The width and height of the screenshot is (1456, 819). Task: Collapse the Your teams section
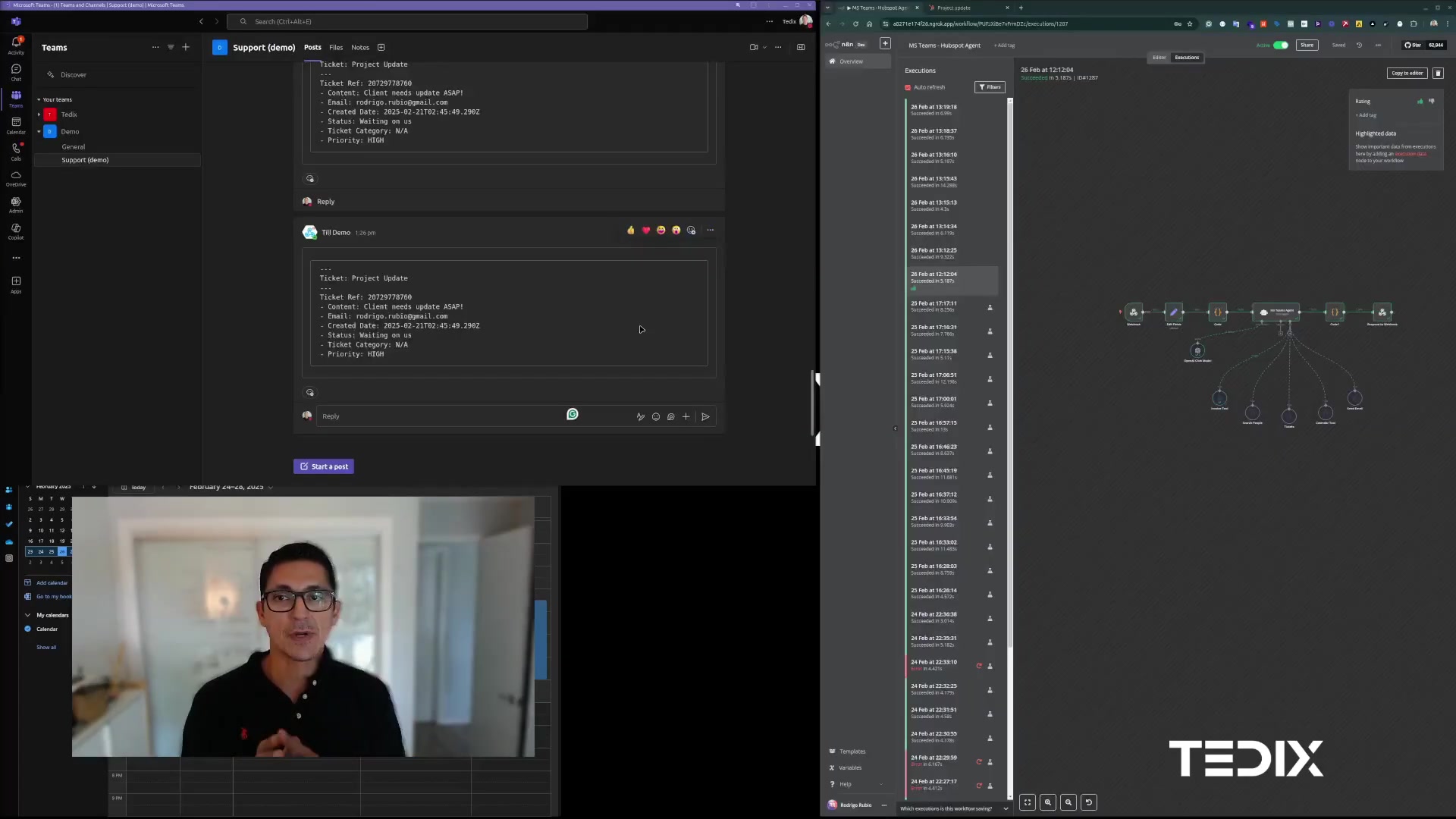pos(39,99)
